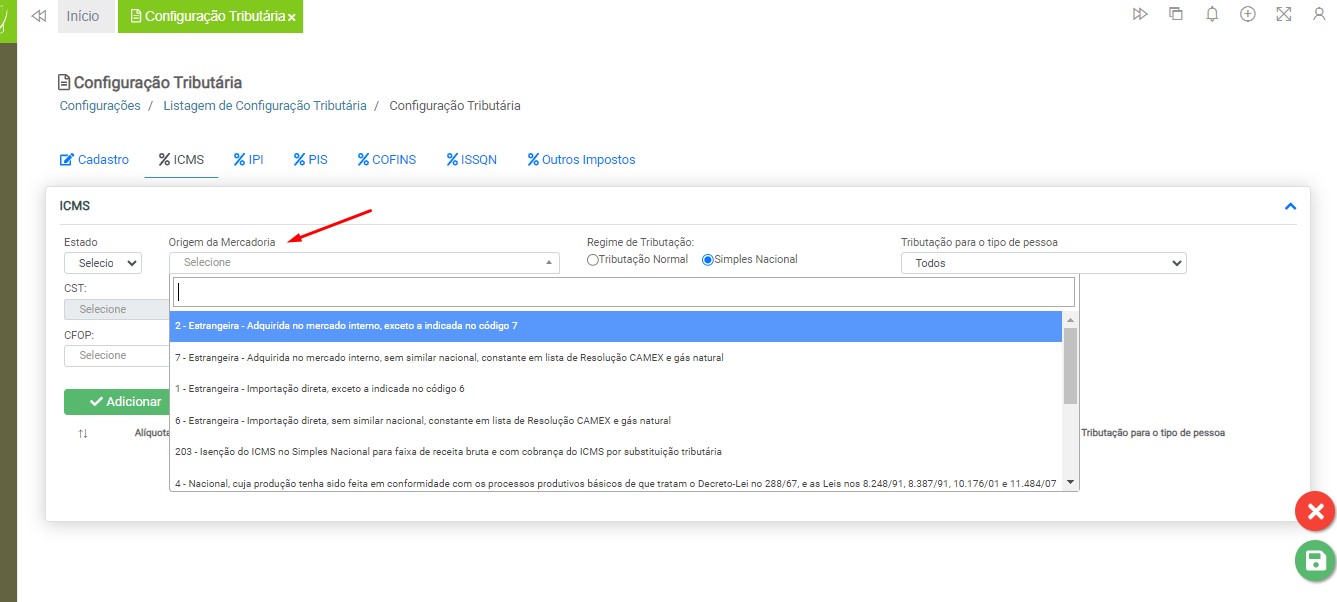This screenshot has width=1337, height=602.
Task: Click the notification bell icon
Action: coord(1212,15)
